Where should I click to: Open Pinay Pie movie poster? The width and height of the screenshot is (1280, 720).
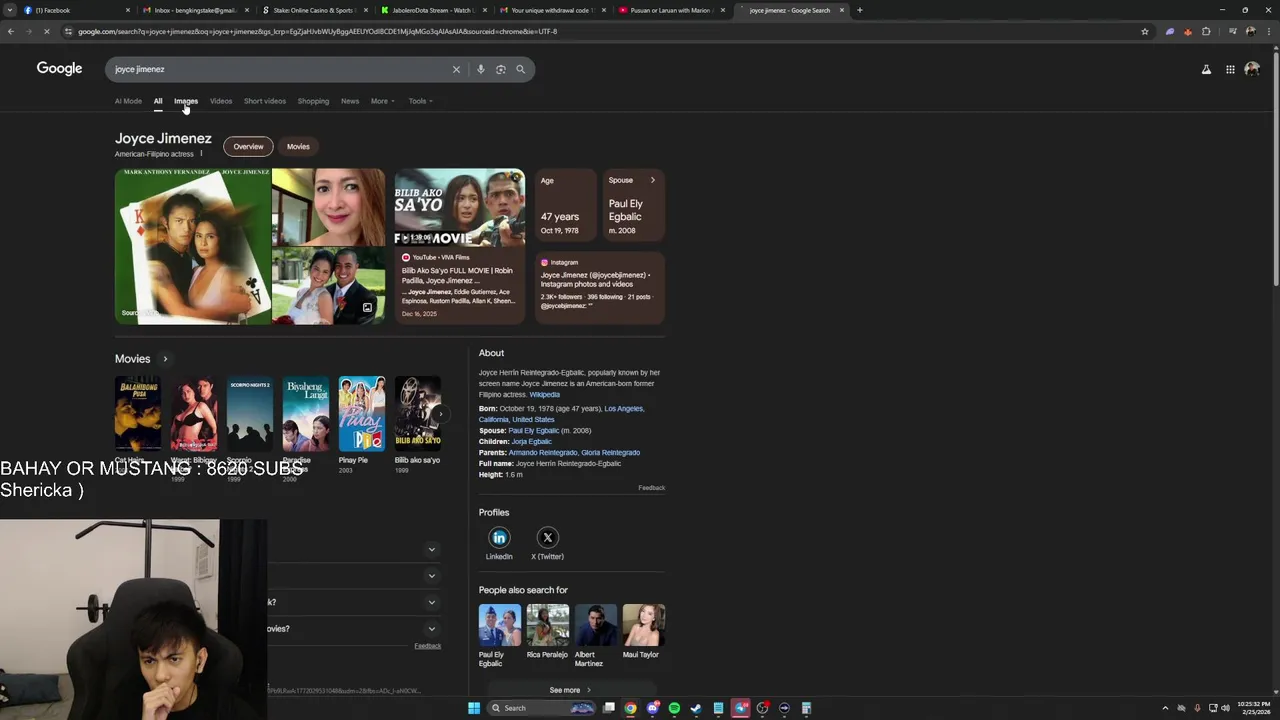(x=361, y=414)
